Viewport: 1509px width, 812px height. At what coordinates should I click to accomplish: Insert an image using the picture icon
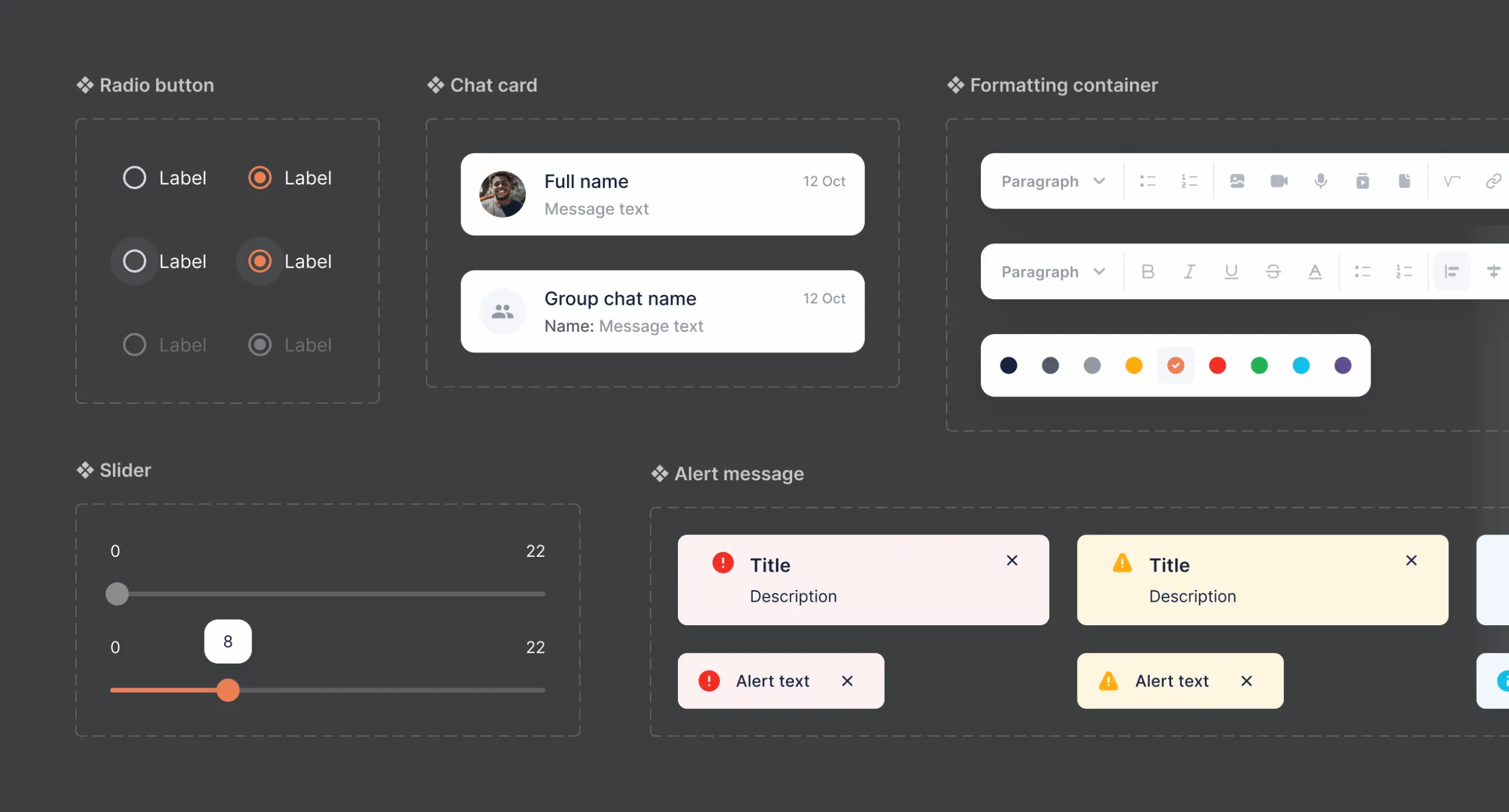[x=1237, y=181]
